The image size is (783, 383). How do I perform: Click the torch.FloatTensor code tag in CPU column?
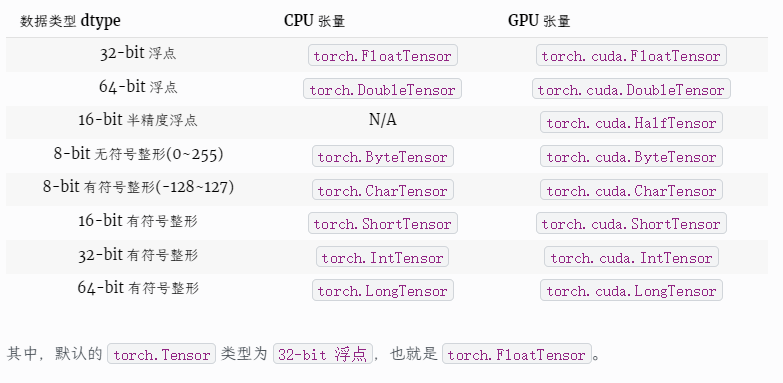tap(383, 55)
